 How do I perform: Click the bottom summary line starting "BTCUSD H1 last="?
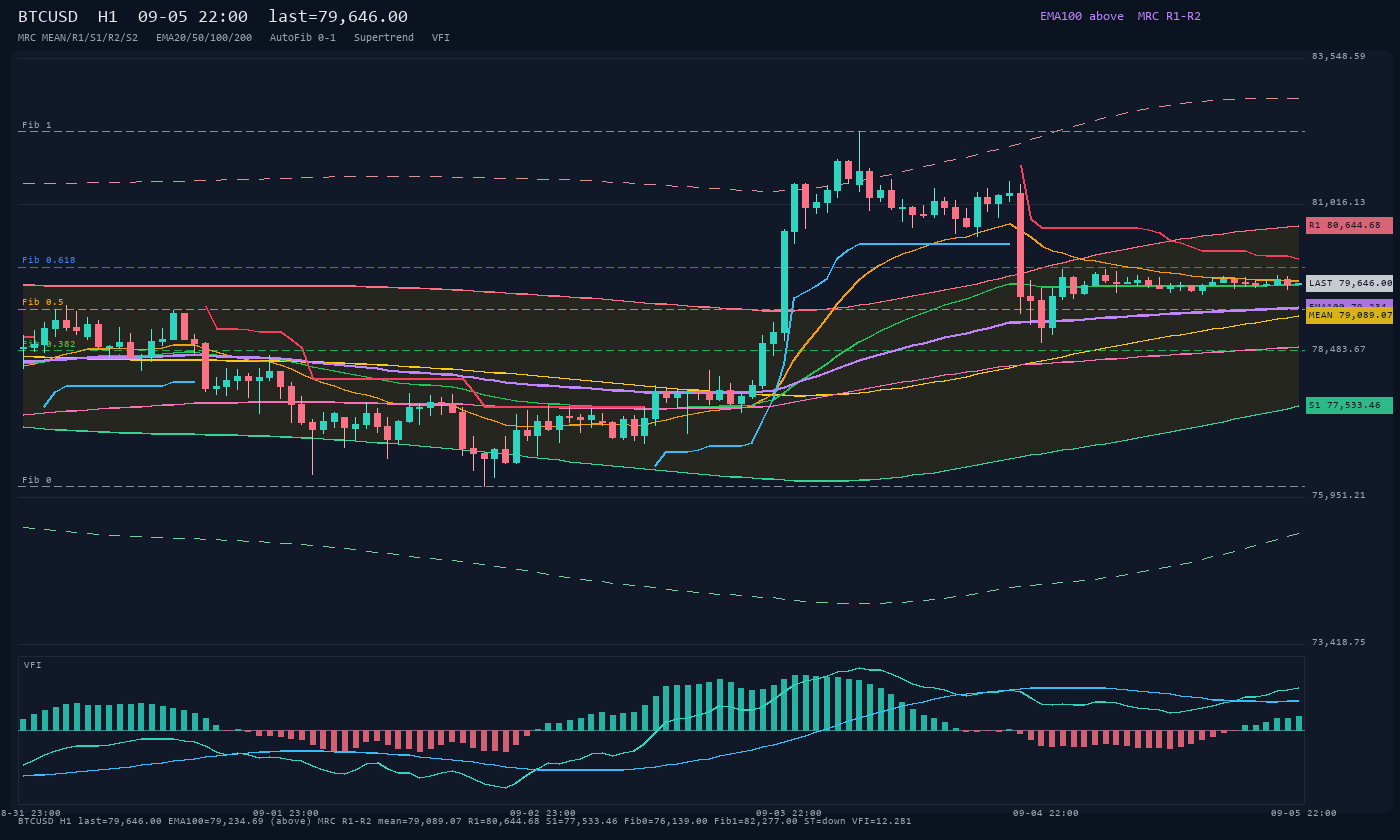[465, 821]
